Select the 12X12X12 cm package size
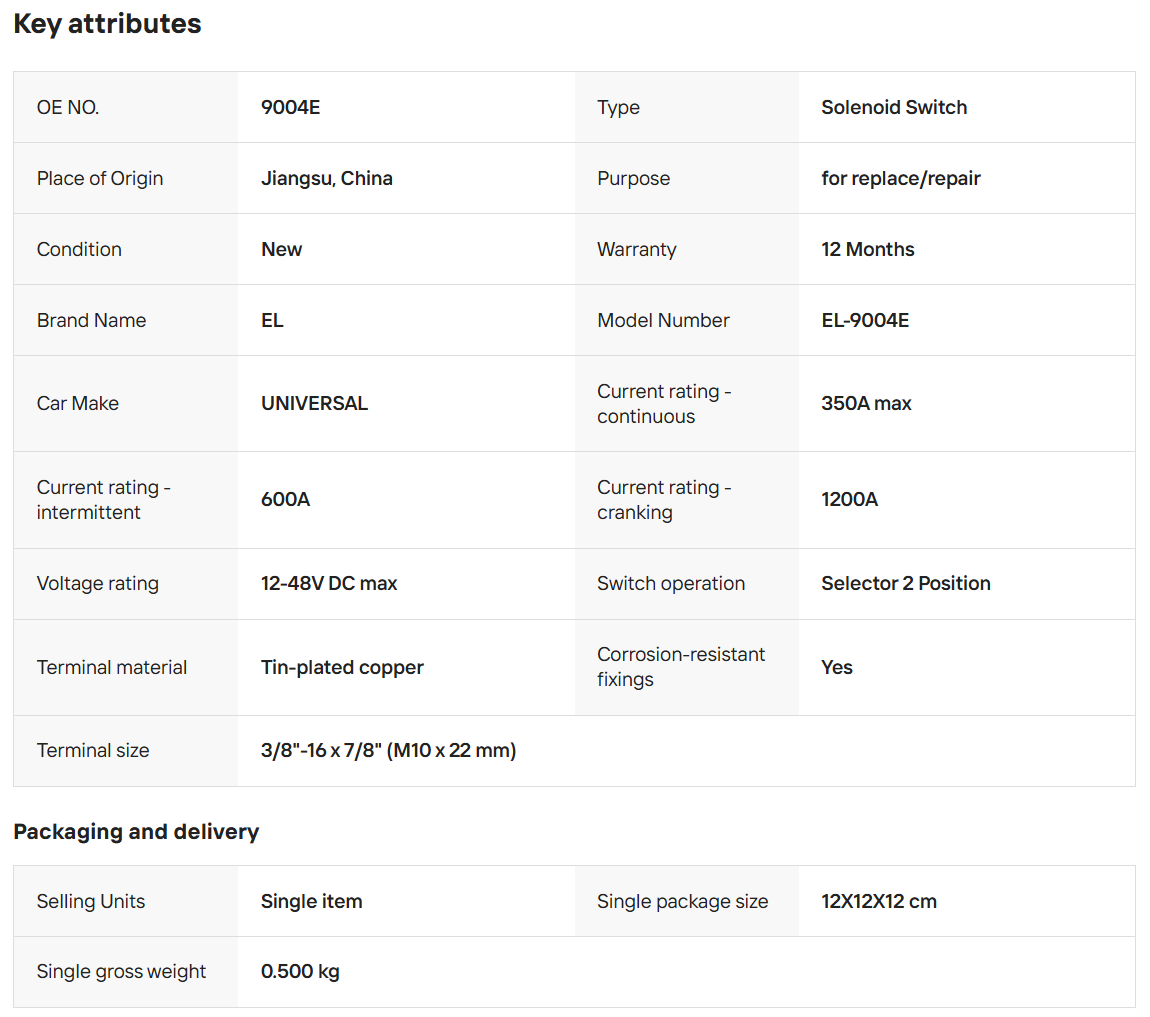1150x1017 pixels. click(878, 901)
